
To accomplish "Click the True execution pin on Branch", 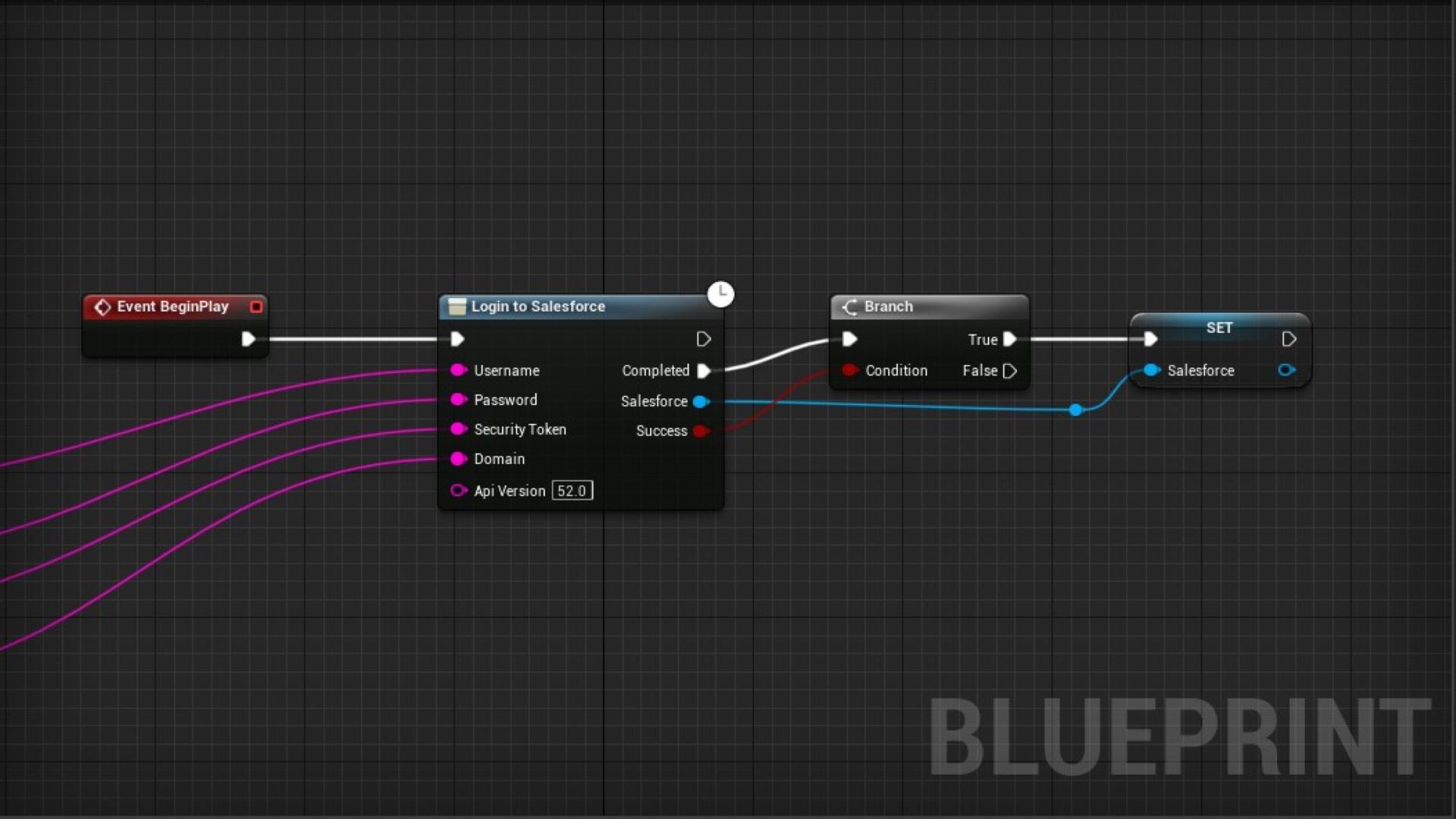I will [1010, 340].
